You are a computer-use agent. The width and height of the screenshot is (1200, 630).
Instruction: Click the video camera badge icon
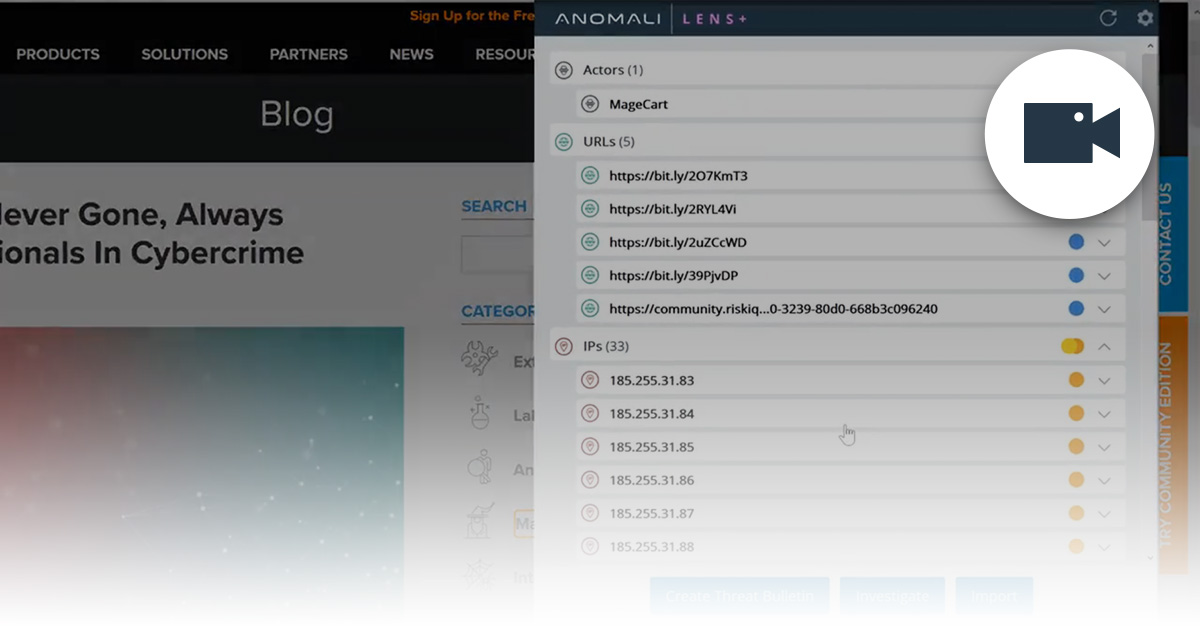click(x=1071, y=133)
